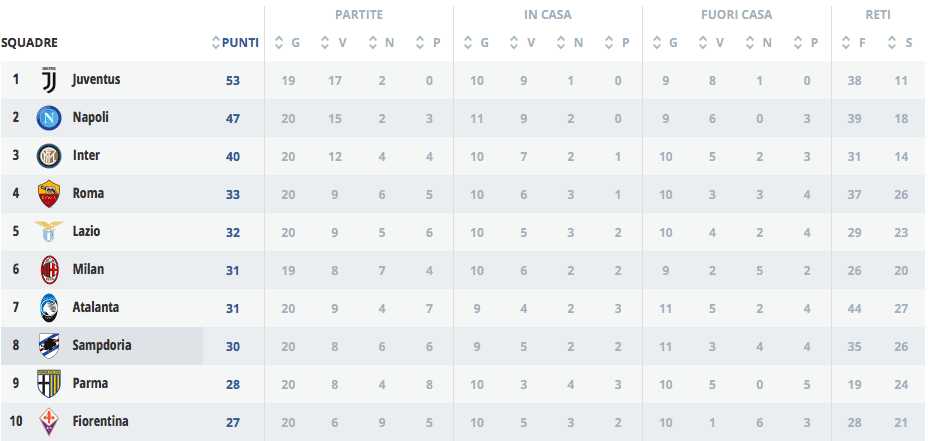
Task: Sort by goals scored F under RETI
Action: click(x=855, y=43)
